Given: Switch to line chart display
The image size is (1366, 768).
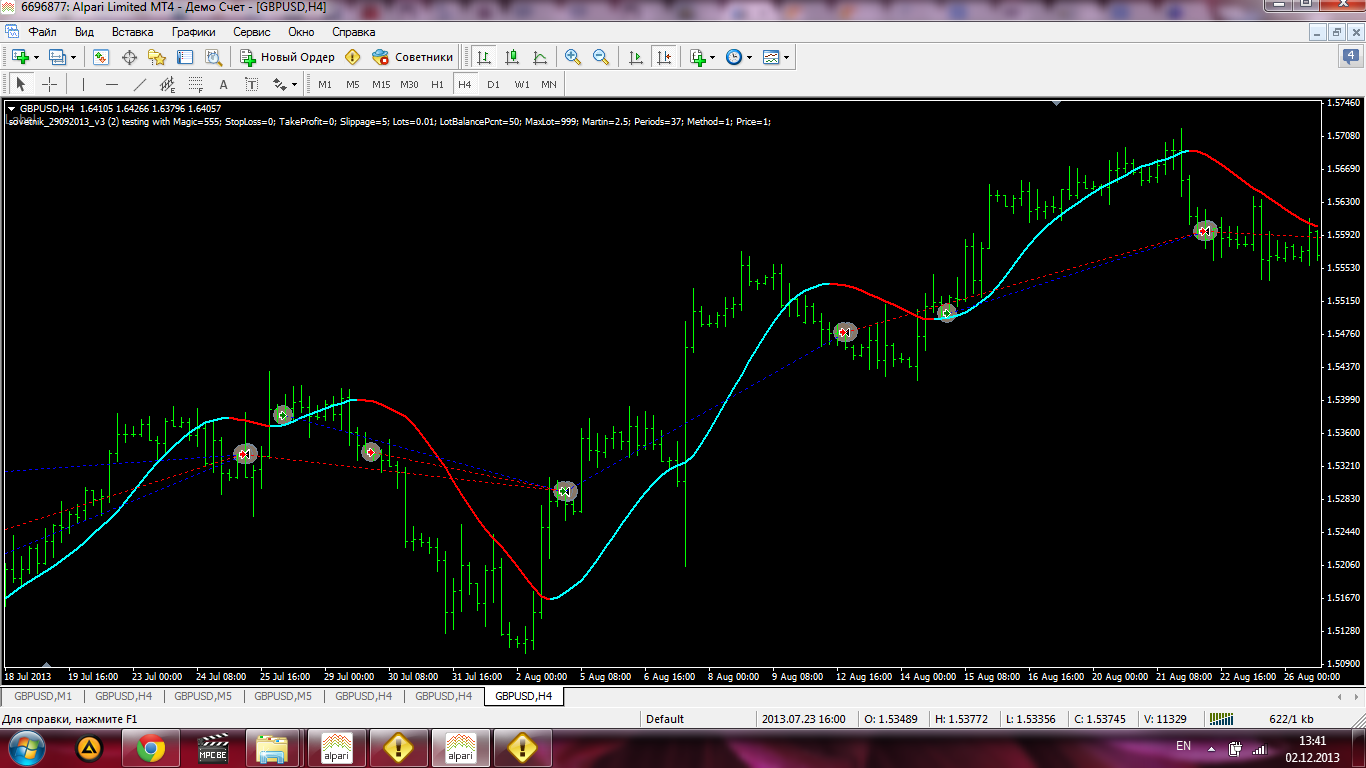Looking at the screenshot, I should pyautogui.click(x=540, y=57).
